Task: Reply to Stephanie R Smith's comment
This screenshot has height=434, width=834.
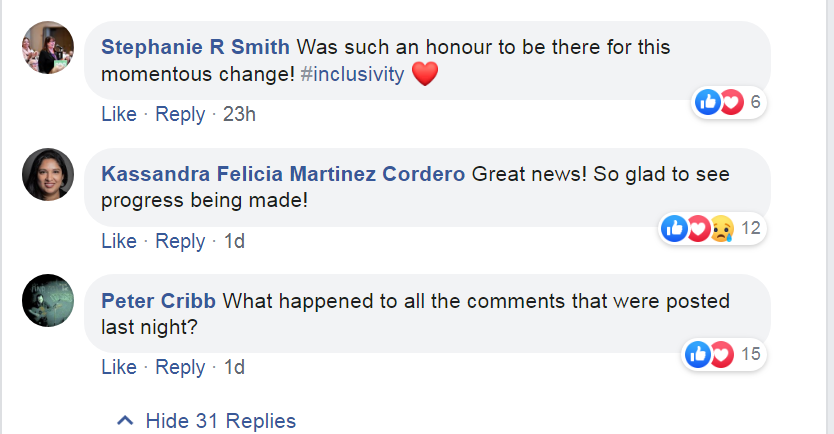Action: [180, 114]
